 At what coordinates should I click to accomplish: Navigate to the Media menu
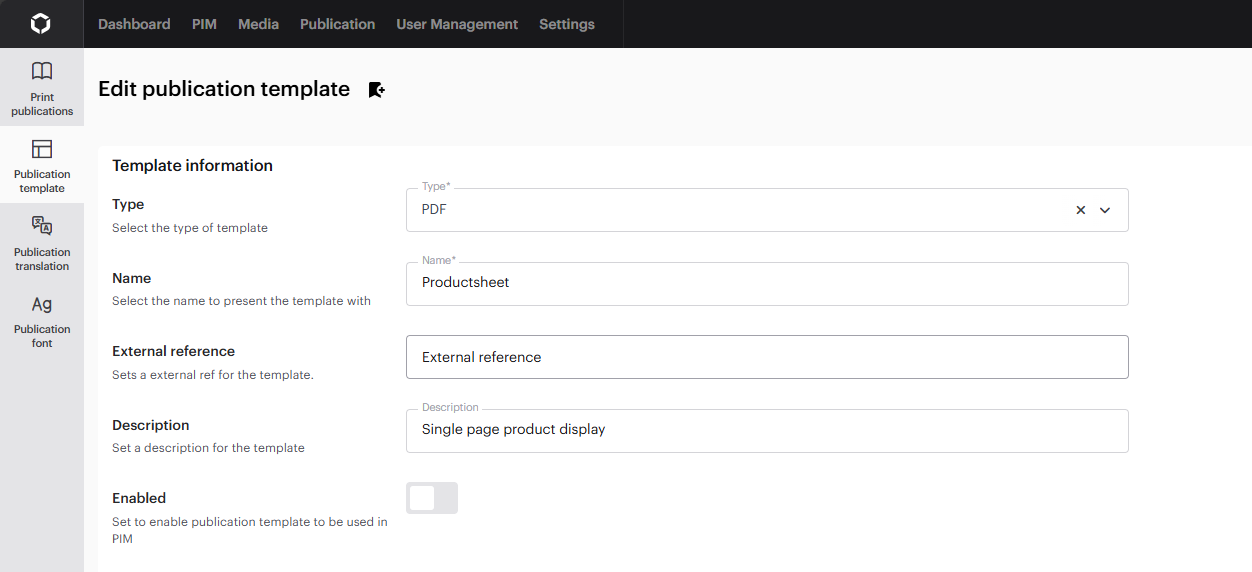258,24
